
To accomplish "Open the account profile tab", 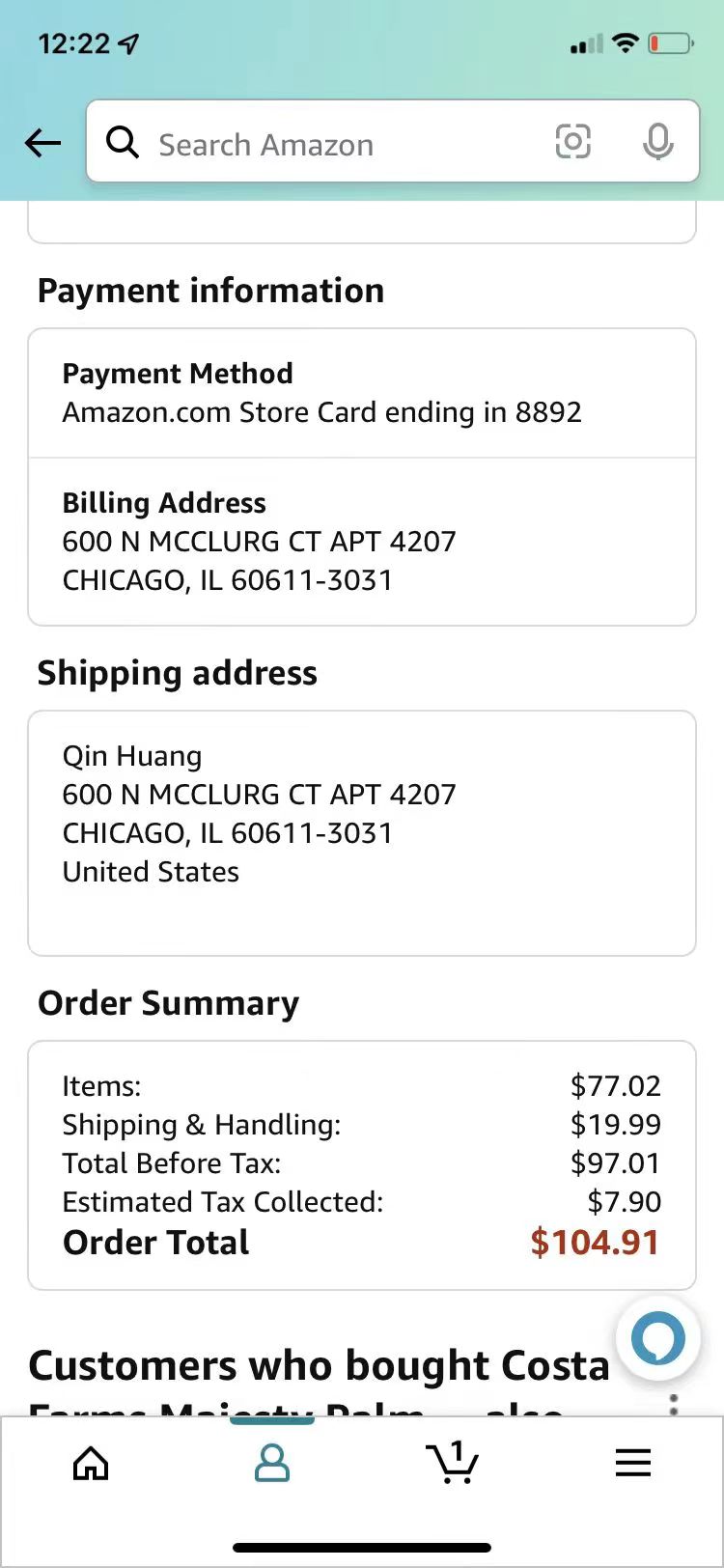I will (x=271, y=1464).
